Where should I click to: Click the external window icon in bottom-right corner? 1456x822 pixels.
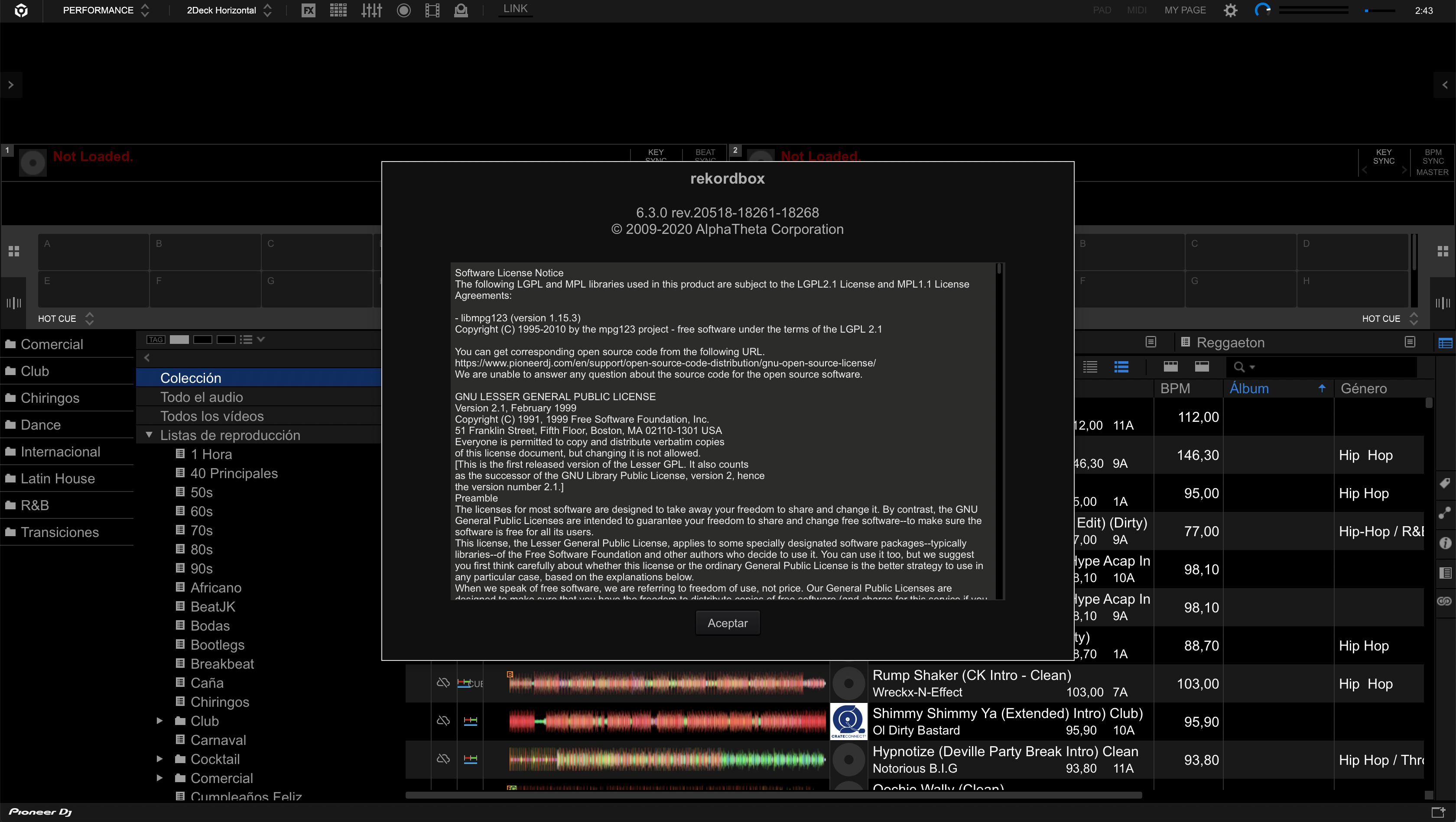point(1439,813)
